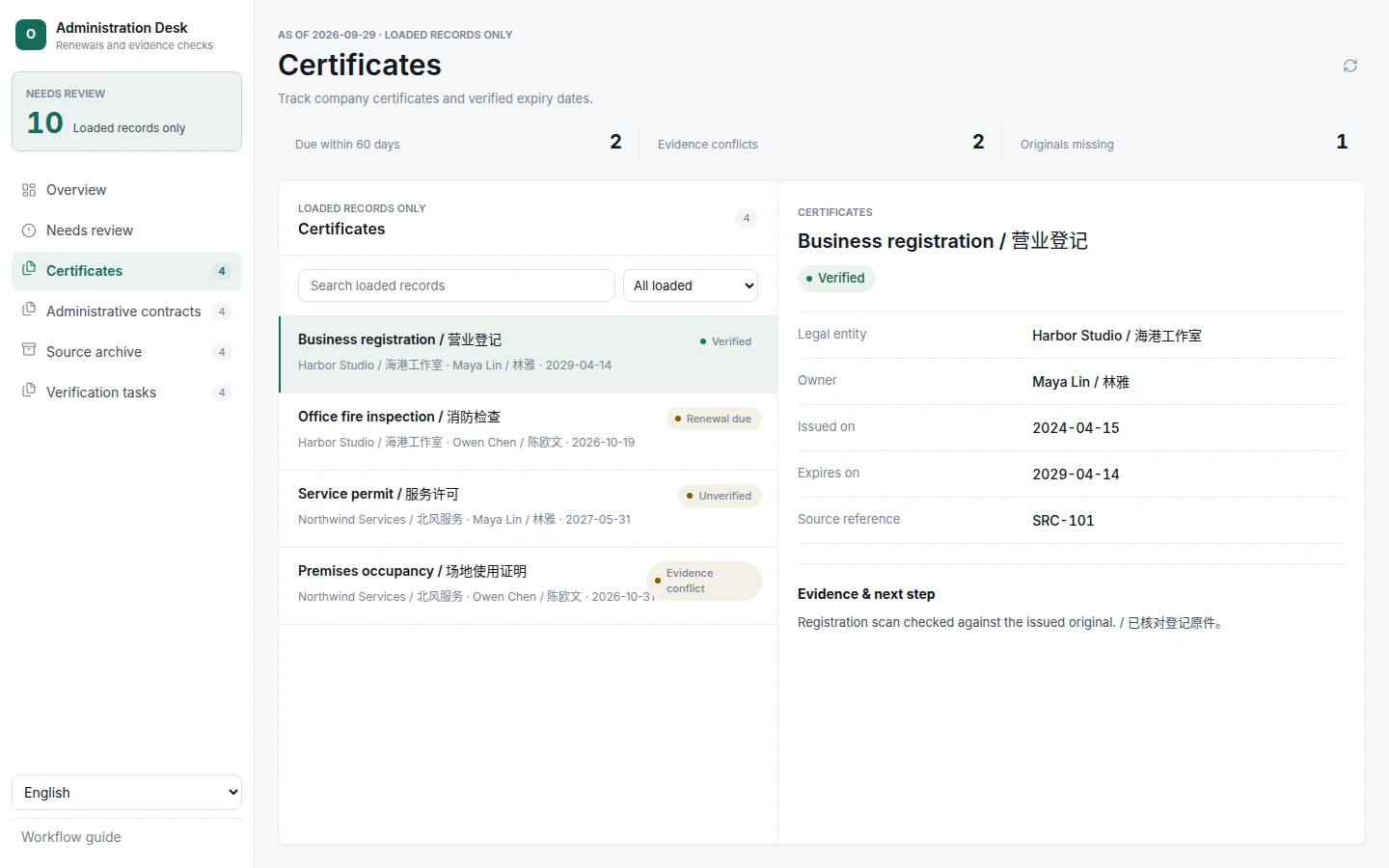This screenshot has height=868, width=1389.
Task: Click the Evidence conflict status badge
Action: 704,581
